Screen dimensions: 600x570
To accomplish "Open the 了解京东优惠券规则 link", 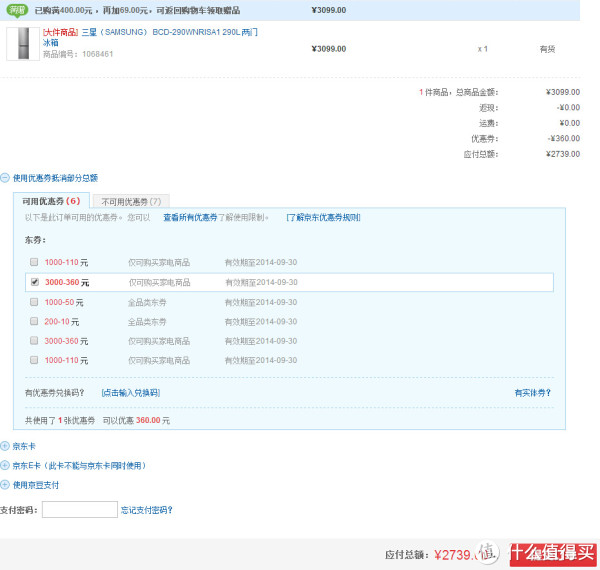I will click(x=323, y=218).
